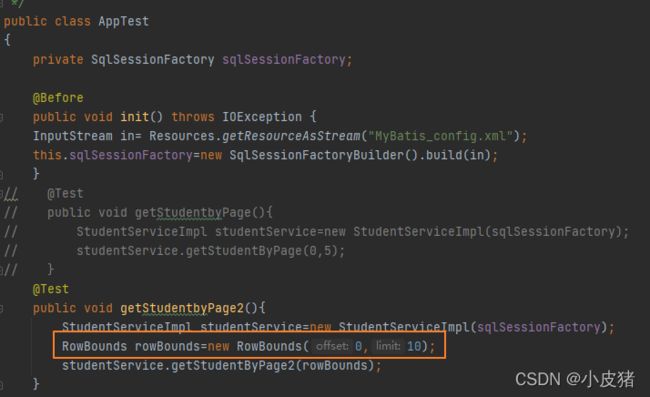650x397 pixels.
Task: Click the getStudentByPage2(rowBounds) call
Action: 273,366
